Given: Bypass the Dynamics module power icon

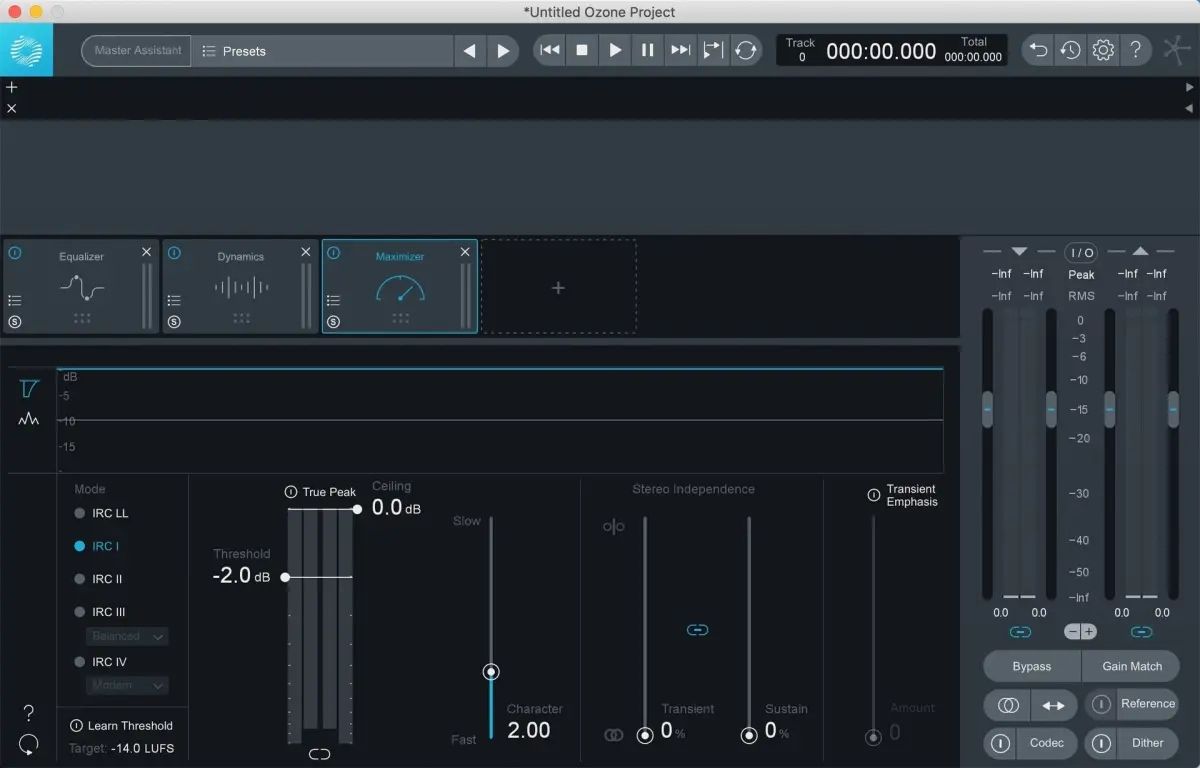Looking at the screenshot, I should [174, 253].
